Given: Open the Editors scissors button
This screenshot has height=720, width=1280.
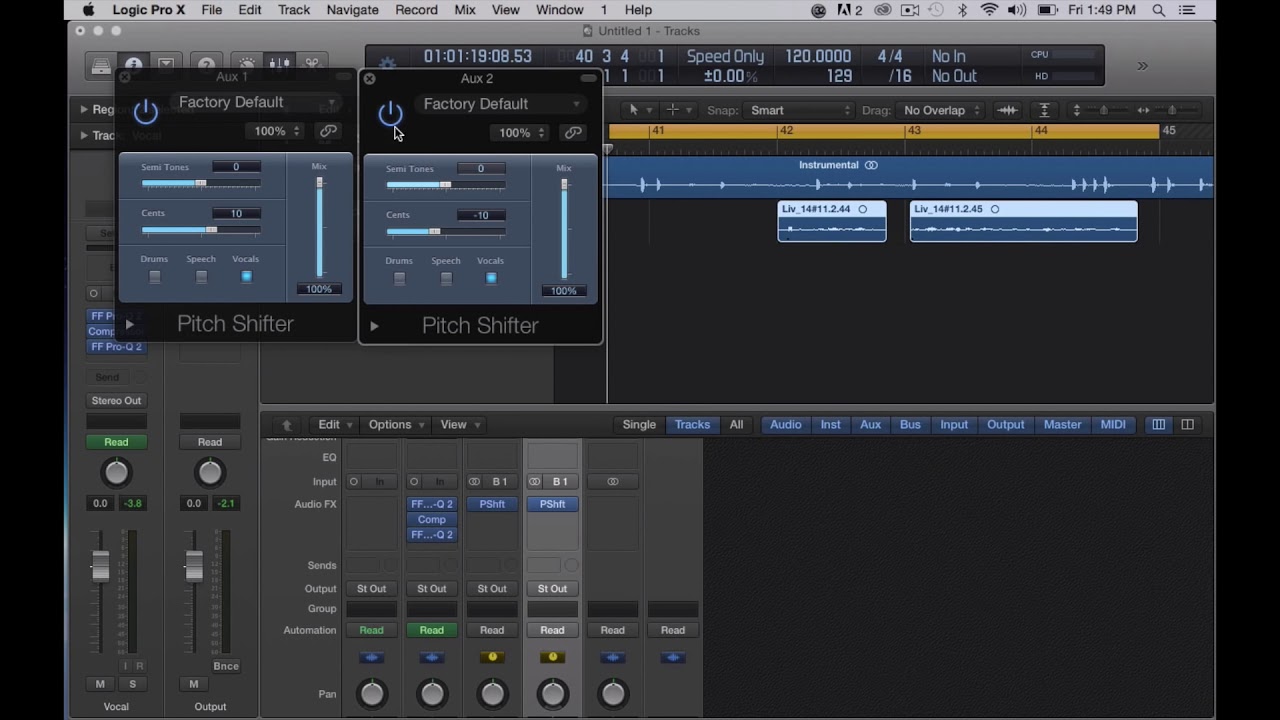Looking at the screenshot, I should pyautogui.click(x=312, y=66).
